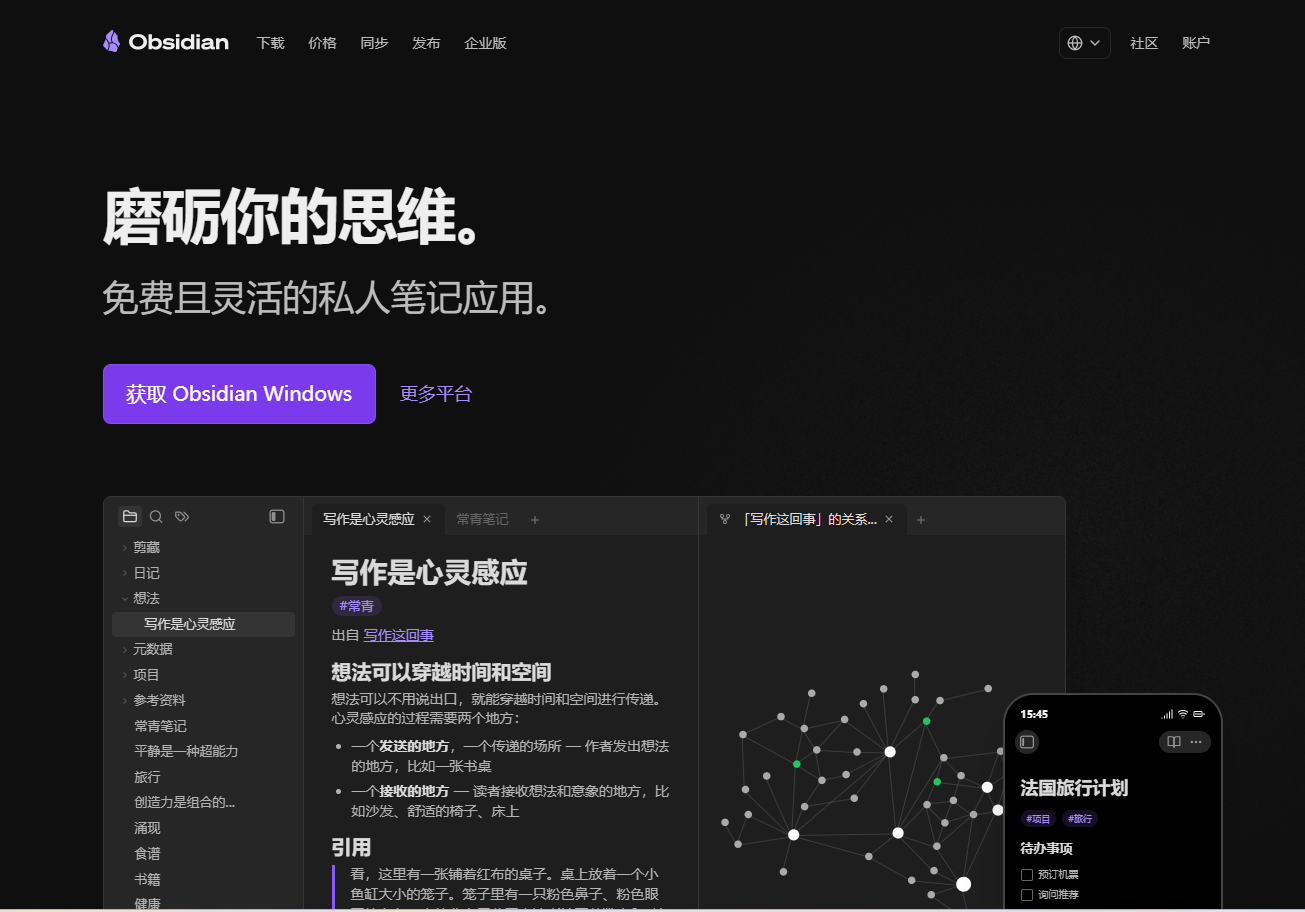Open the 社区 link
The width and height of the screenshot is (1305, 912).
1144,43
